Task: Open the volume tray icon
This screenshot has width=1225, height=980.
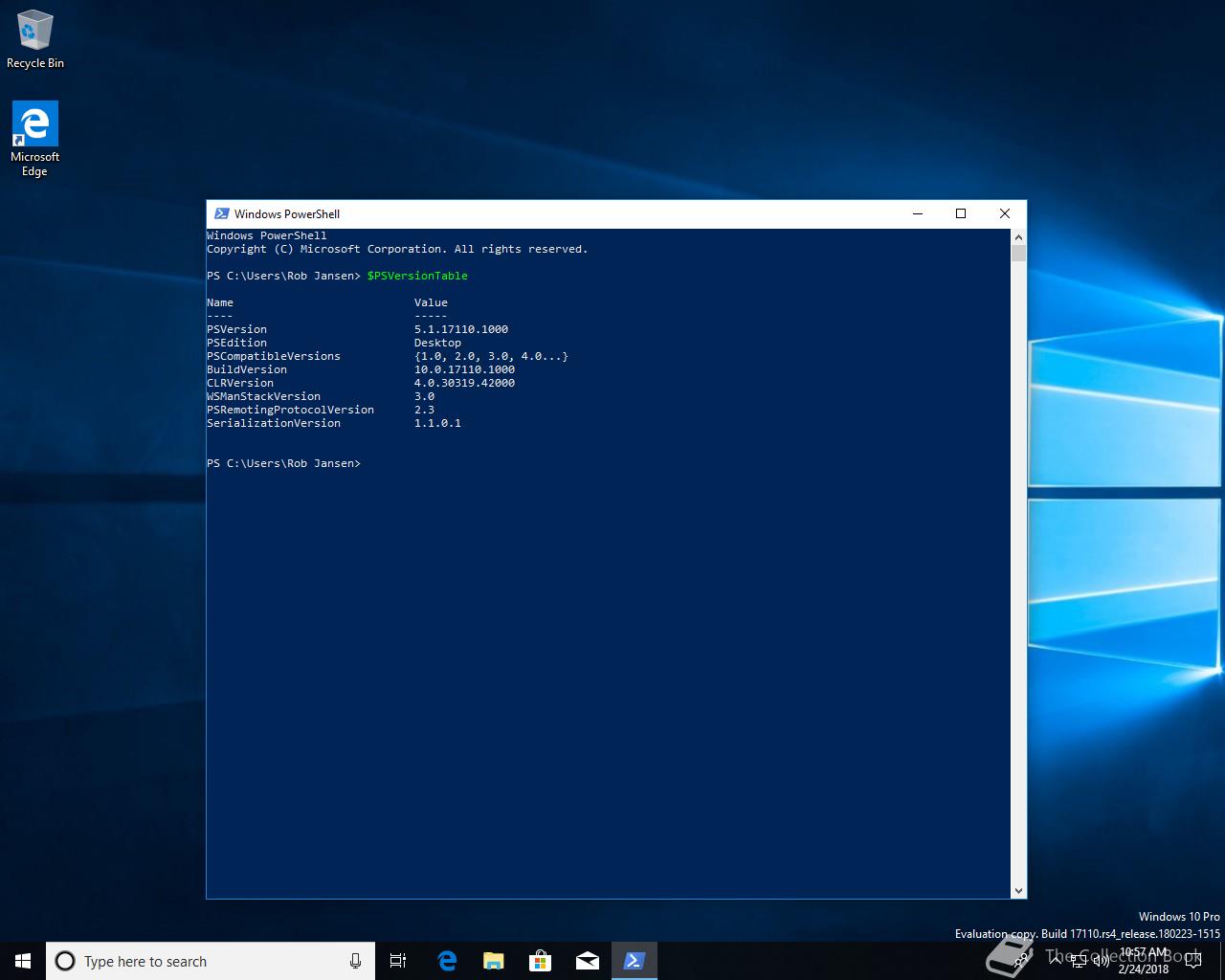Action: click(1101, 961)
